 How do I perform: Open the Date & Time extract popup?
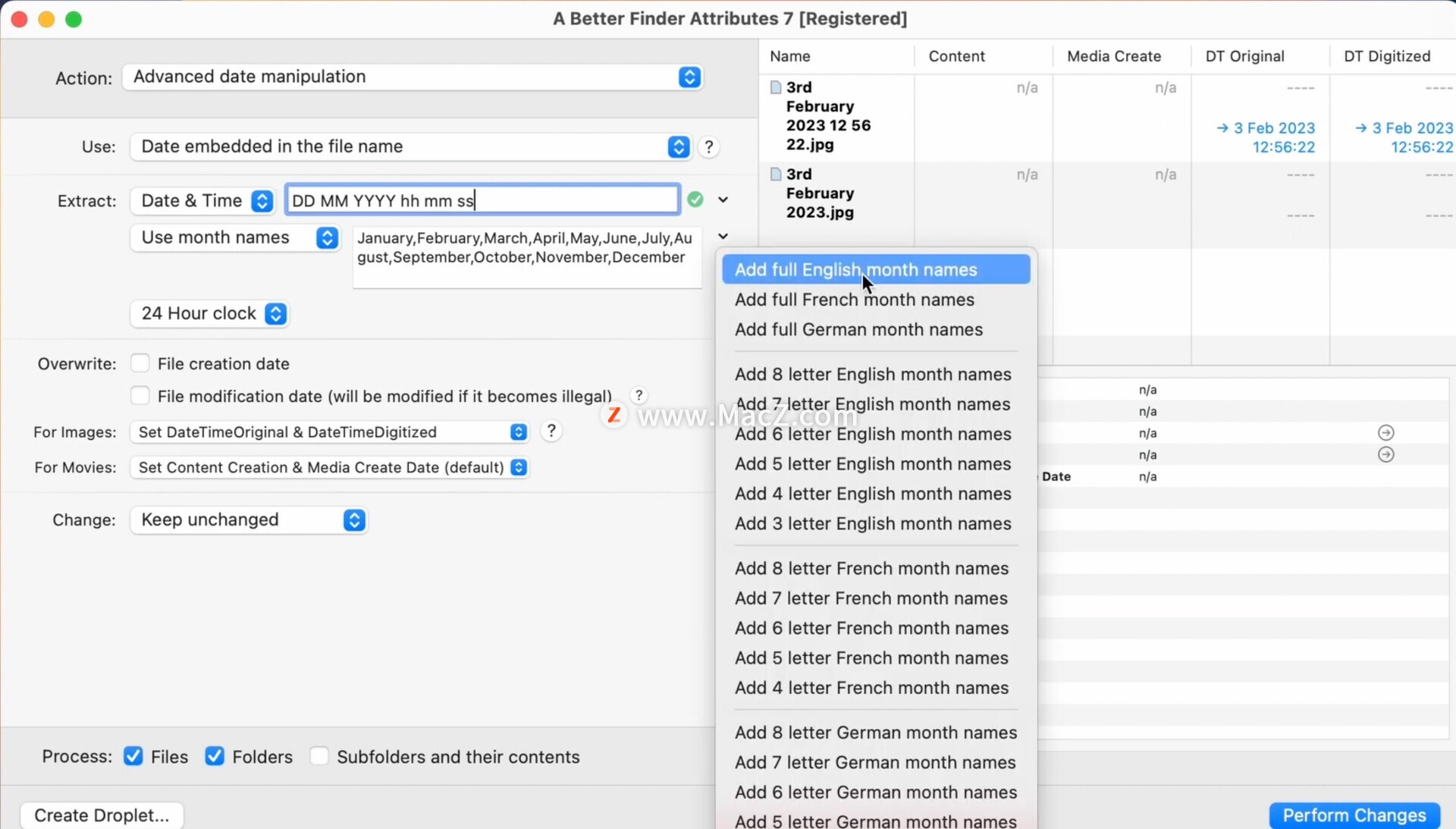pos(202,200)
